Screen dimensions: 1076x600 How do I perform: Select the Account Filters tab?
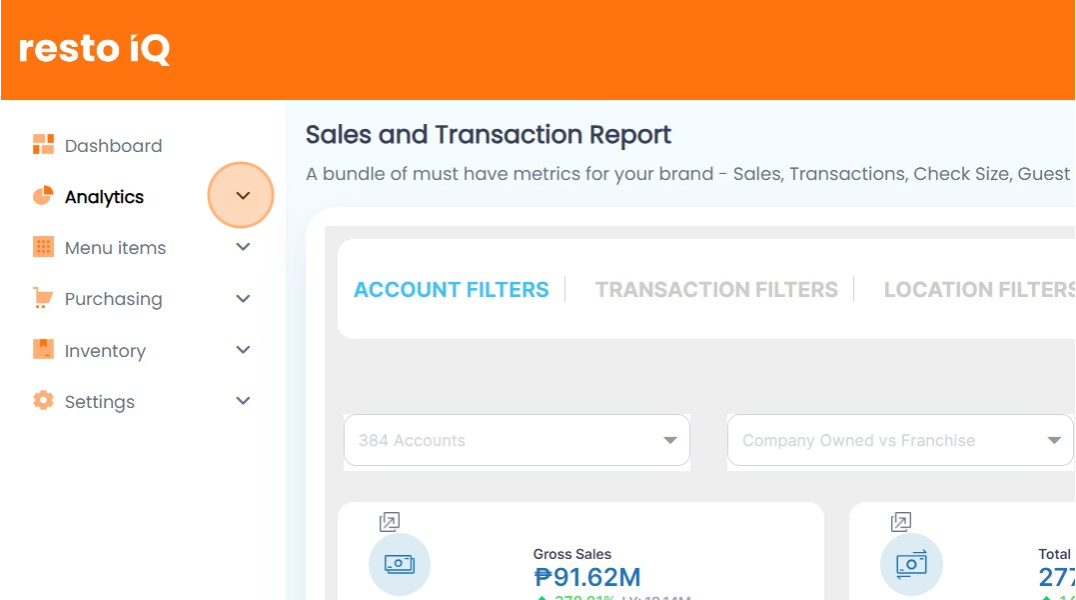click(x=451, y=290)
